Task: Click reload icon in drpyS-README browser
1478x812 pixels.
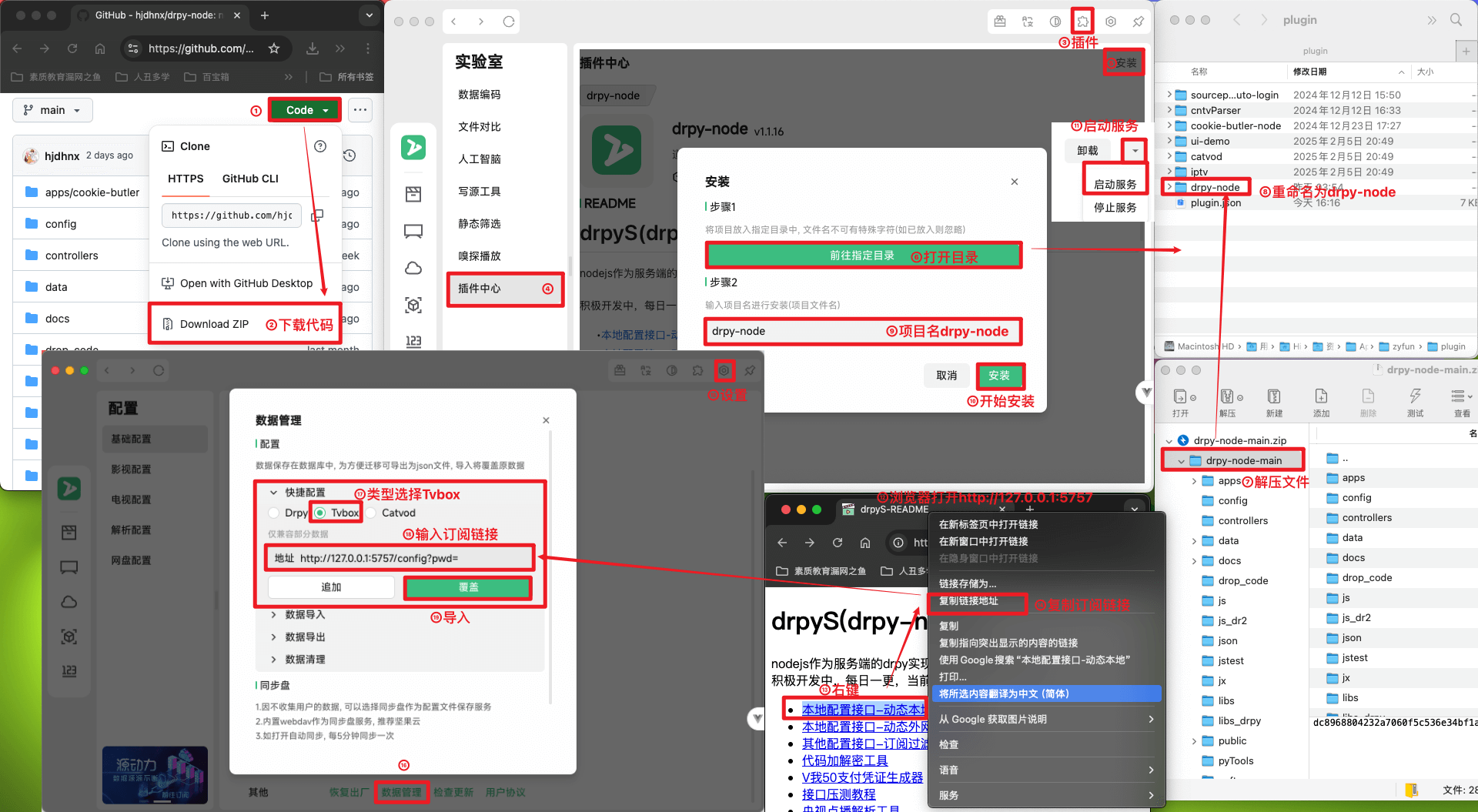Action: point(838,543)
